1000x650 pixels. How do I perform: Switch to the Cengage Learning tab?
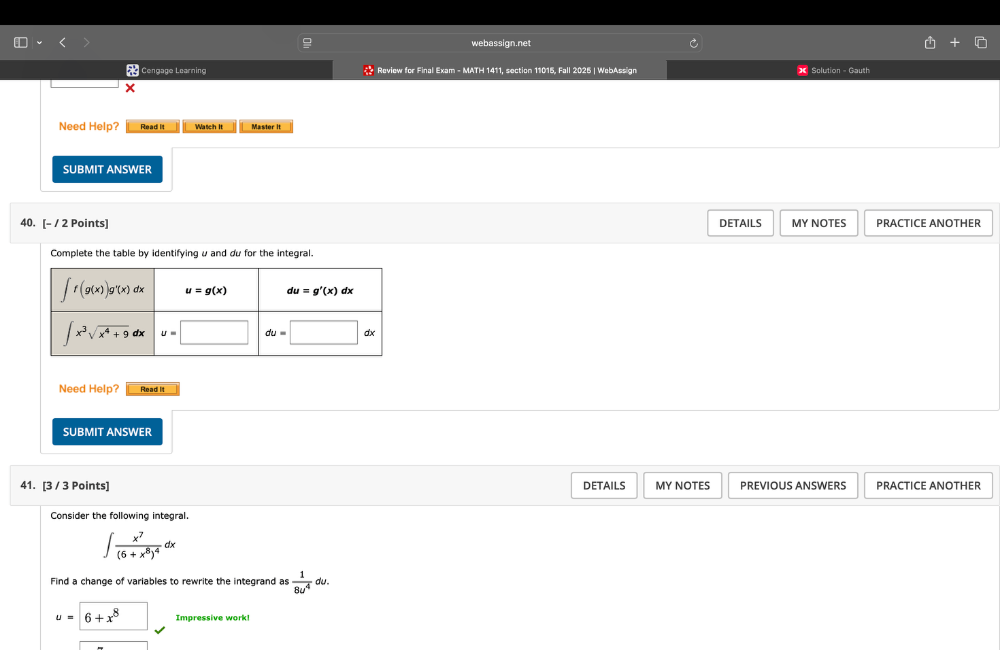(x=166, y=70)
